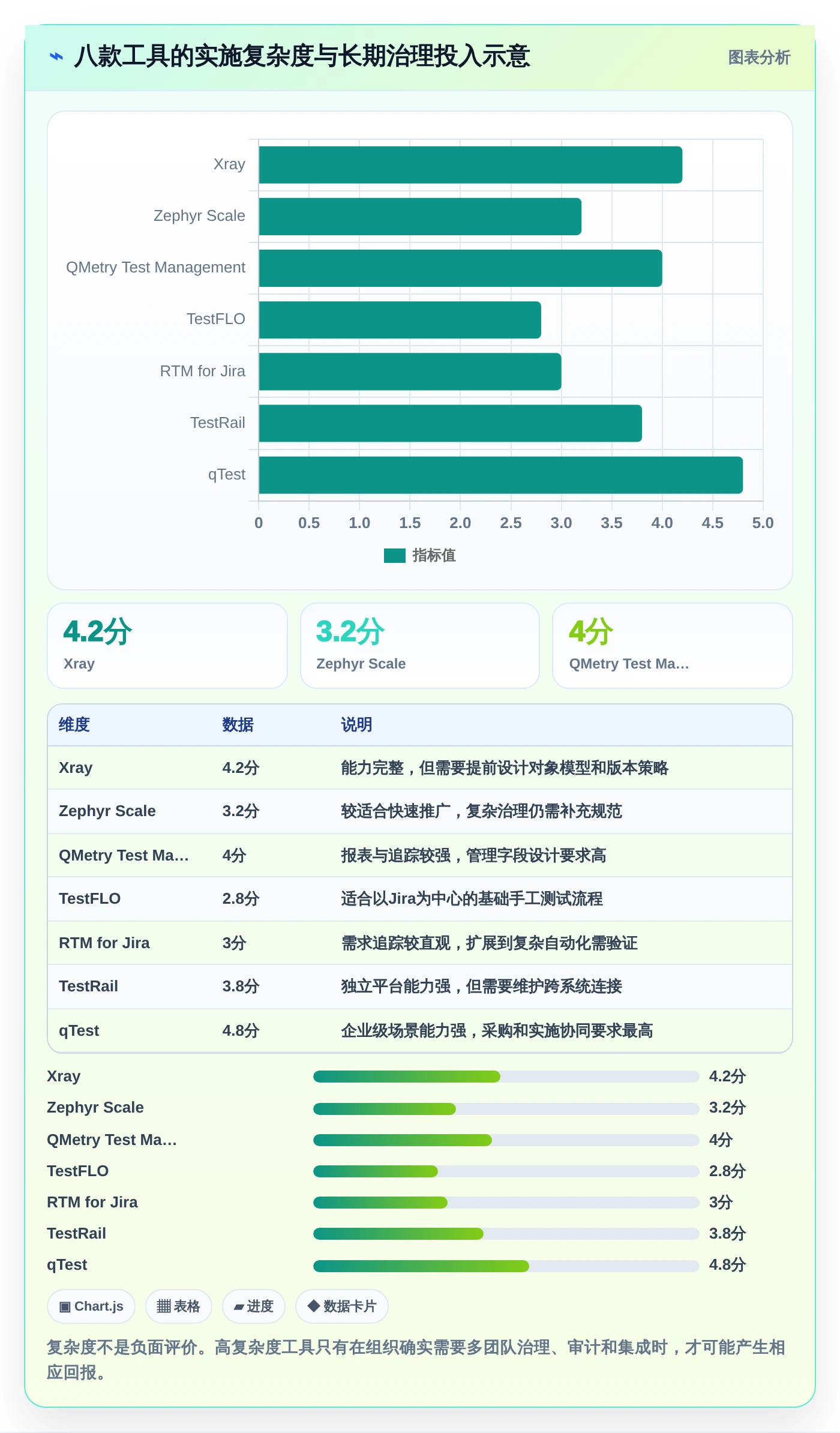Click the 4.2分 value in the table
This screenshot has width=840, height=1433.
(241, 768)
